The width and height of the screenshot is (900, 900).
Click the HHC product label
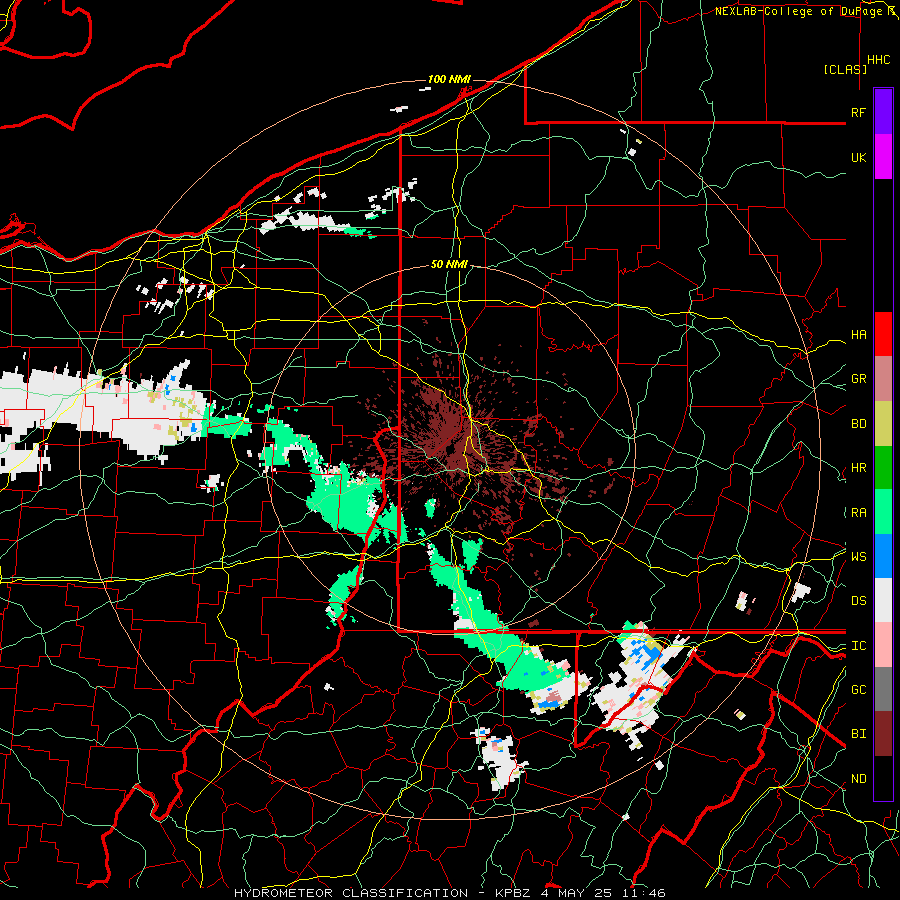click(879, 60)
